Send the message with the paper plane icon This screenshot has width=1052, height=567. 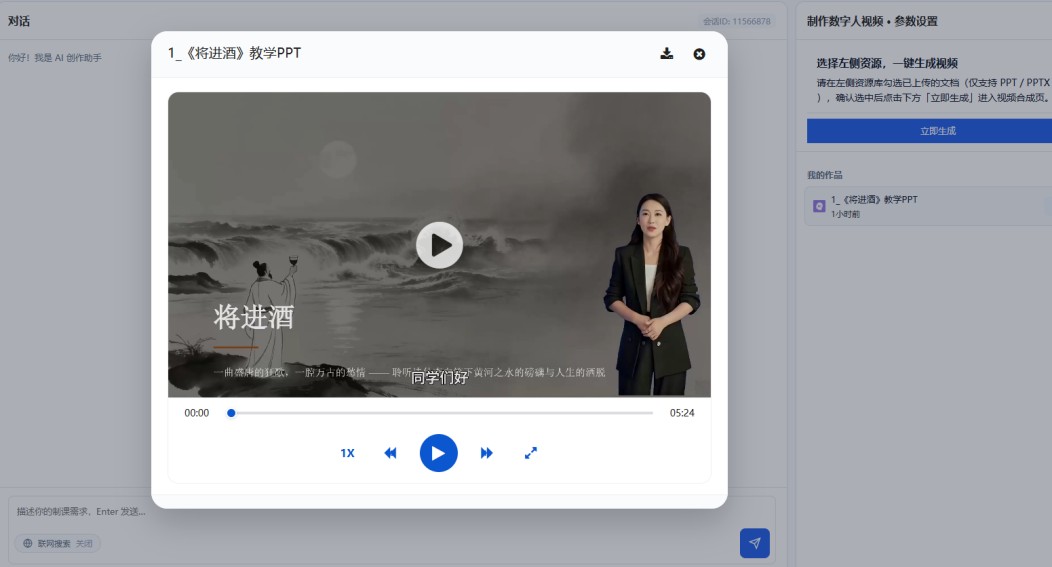[x=755, y=543]
